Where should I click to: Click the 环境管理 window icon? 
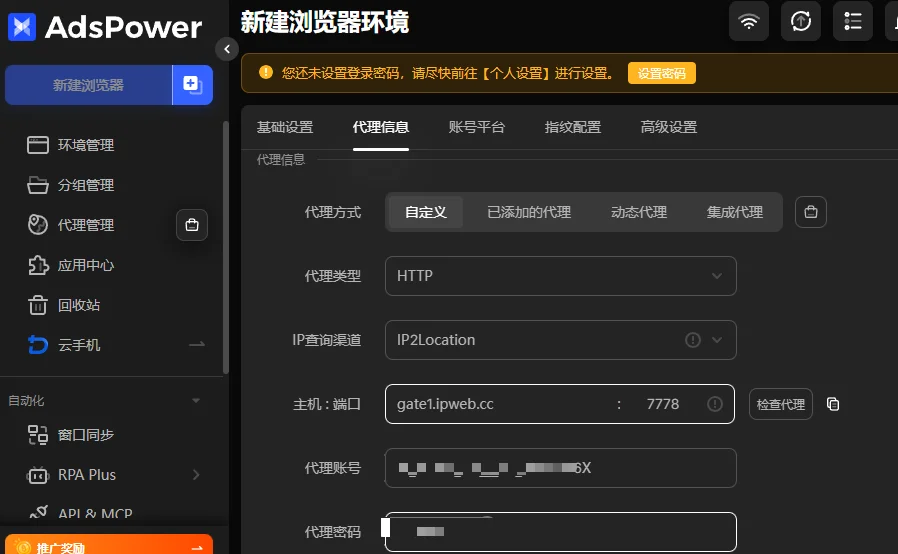(38, 145)
